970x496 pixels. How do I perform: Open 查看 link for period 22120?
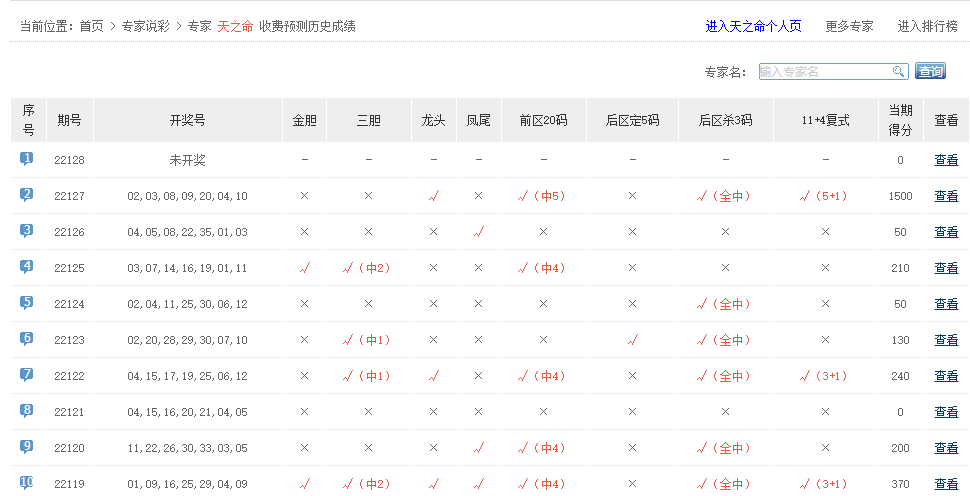tap(946, 448)
